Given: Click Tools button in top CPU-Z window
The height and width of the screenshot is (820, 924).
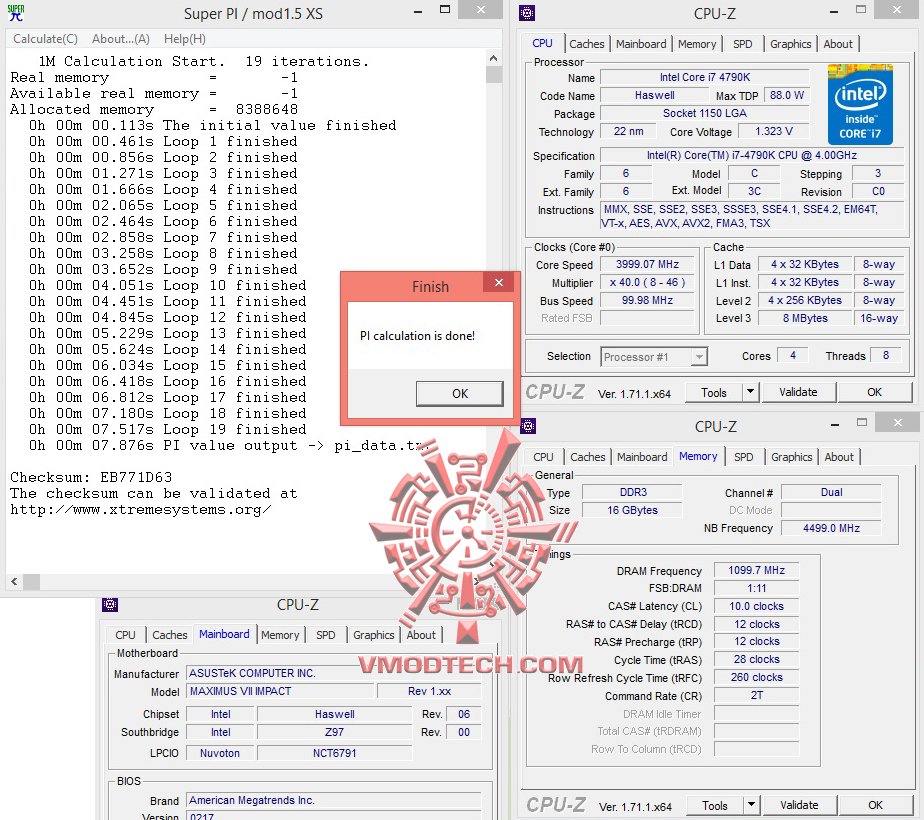Looking at the screenshot, I should click(714, 393).
